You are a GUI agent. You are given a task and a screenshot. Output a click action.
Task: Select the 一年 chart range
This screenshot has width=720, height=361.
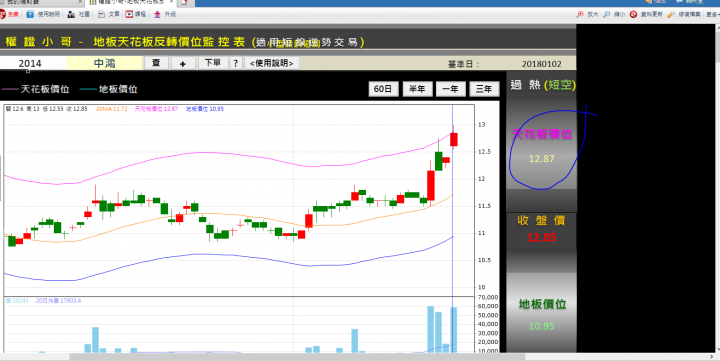450,89
